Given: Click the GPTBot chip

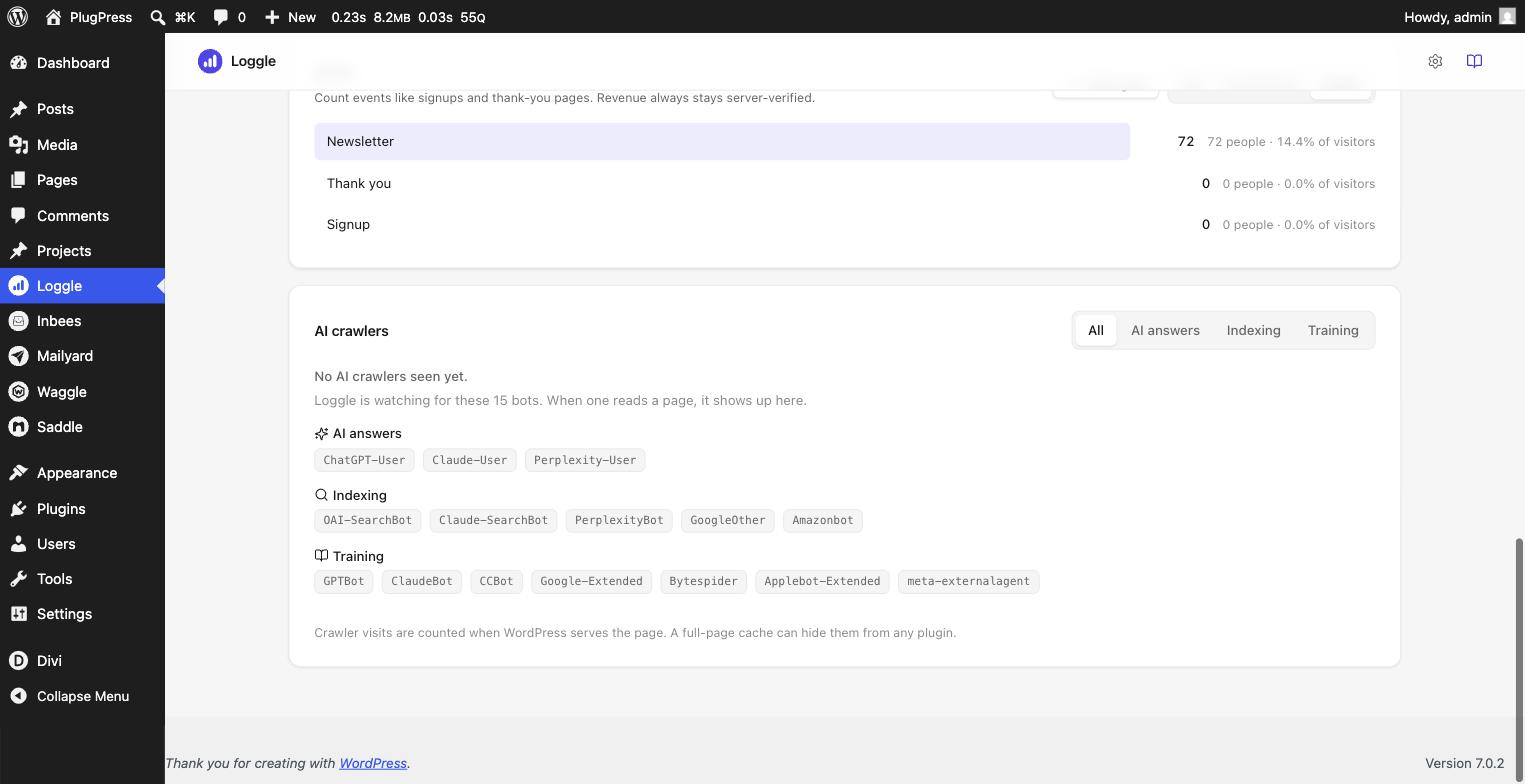Looking at the screenshot, I should coord(344,581).
